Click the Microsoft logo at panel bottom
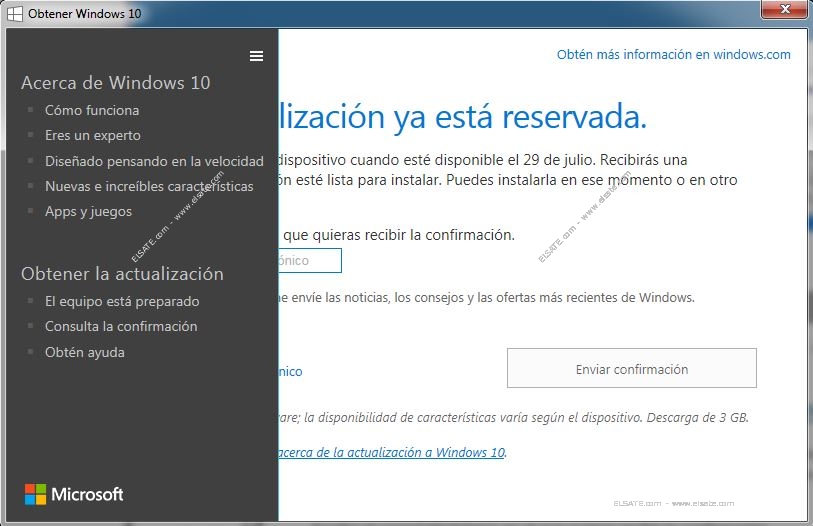 (74, 494)
